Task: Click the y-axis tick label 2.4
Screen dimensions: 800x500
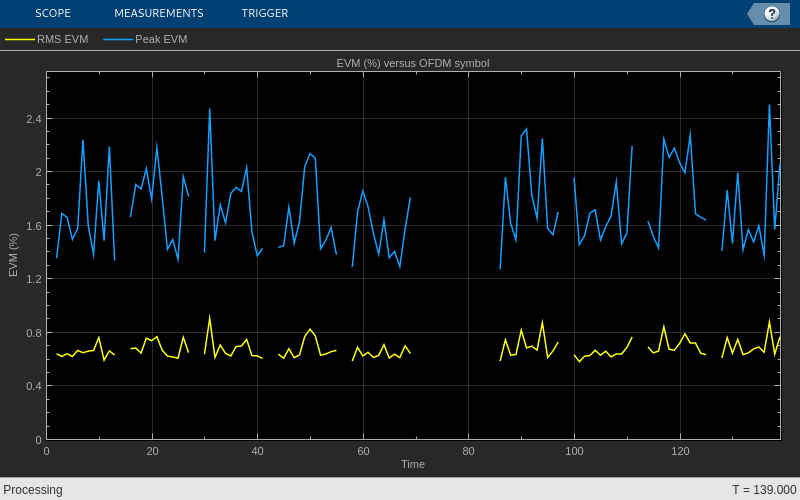Action: point(33,119)
